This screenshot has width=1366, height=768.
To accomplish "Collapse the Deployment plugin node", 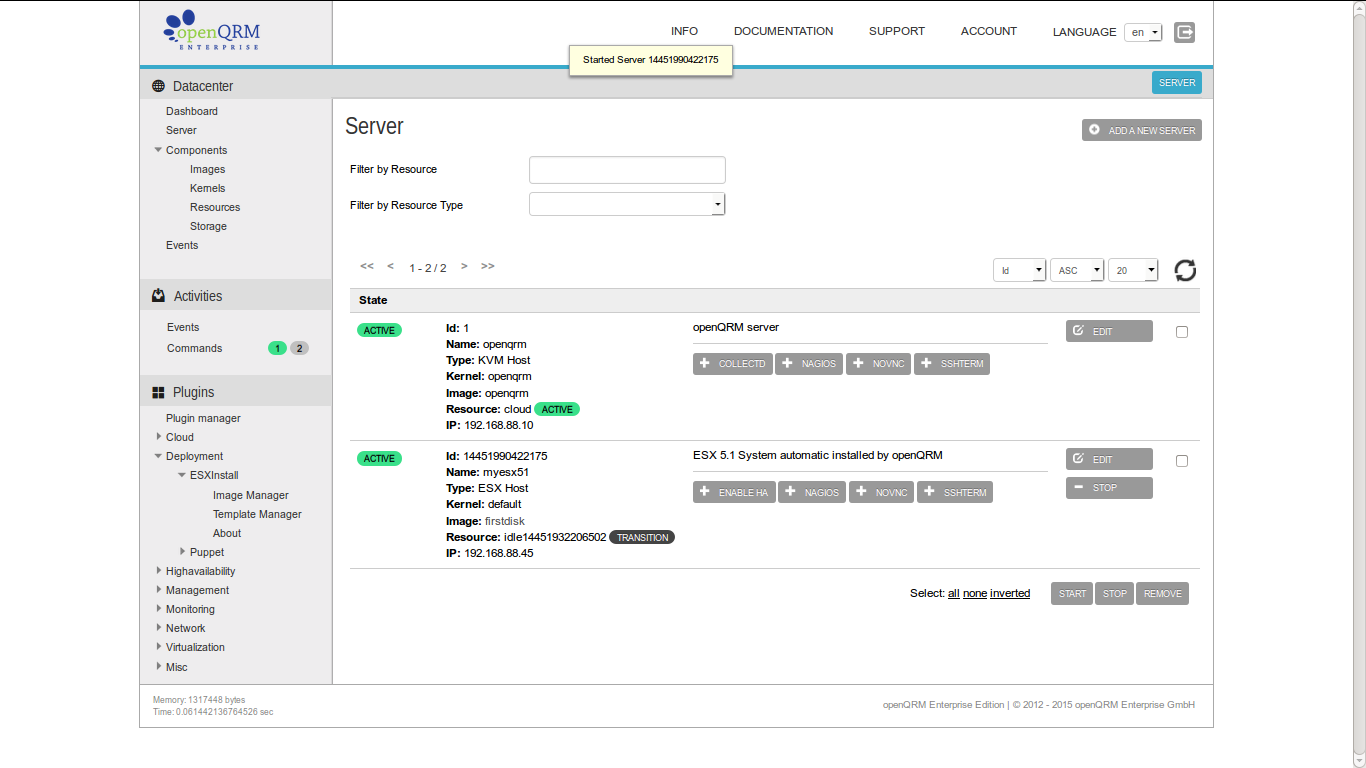I will tap(158, 456).
